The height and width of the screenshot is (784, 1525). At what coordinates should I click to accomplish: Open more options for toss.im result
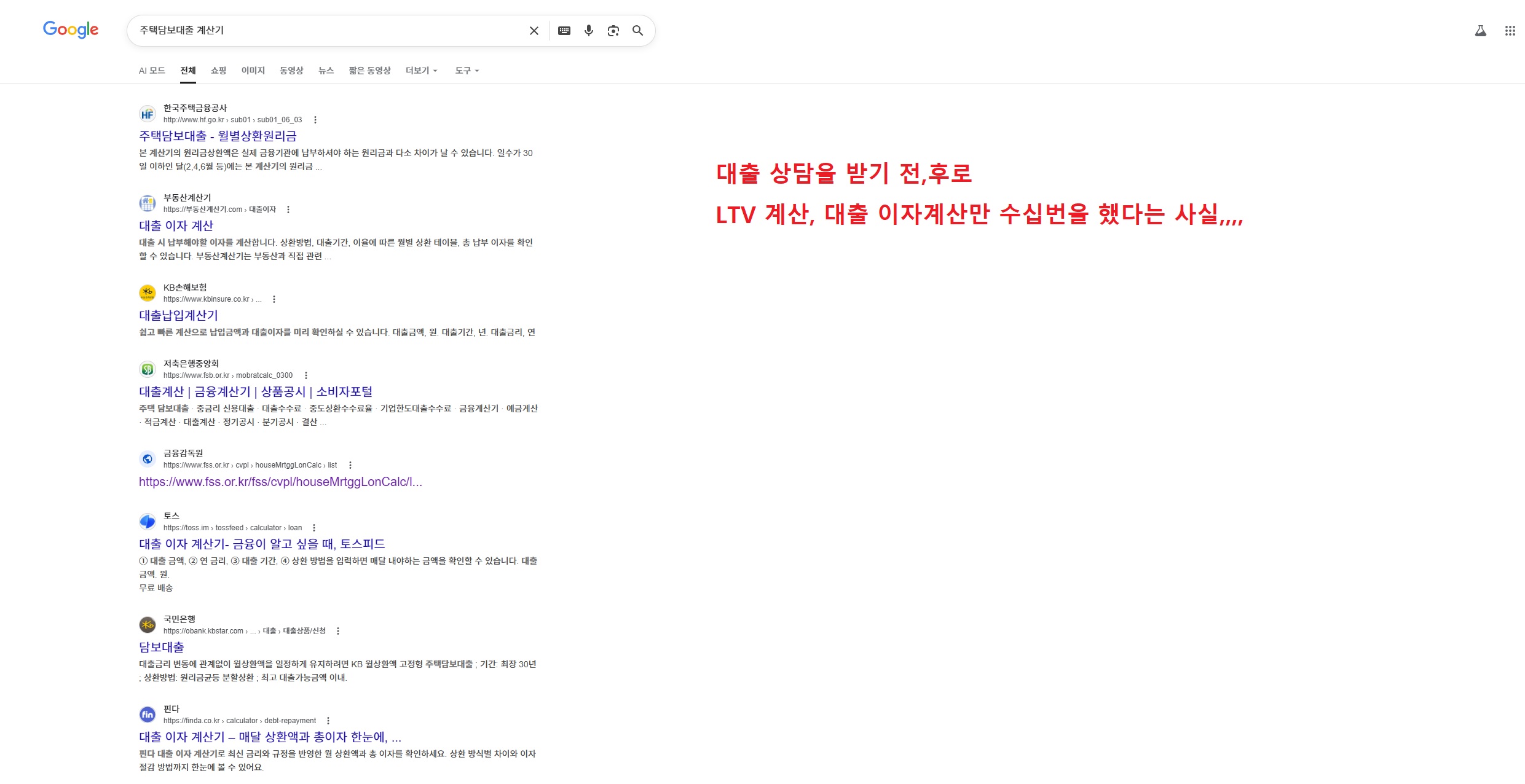coord(314,528)
